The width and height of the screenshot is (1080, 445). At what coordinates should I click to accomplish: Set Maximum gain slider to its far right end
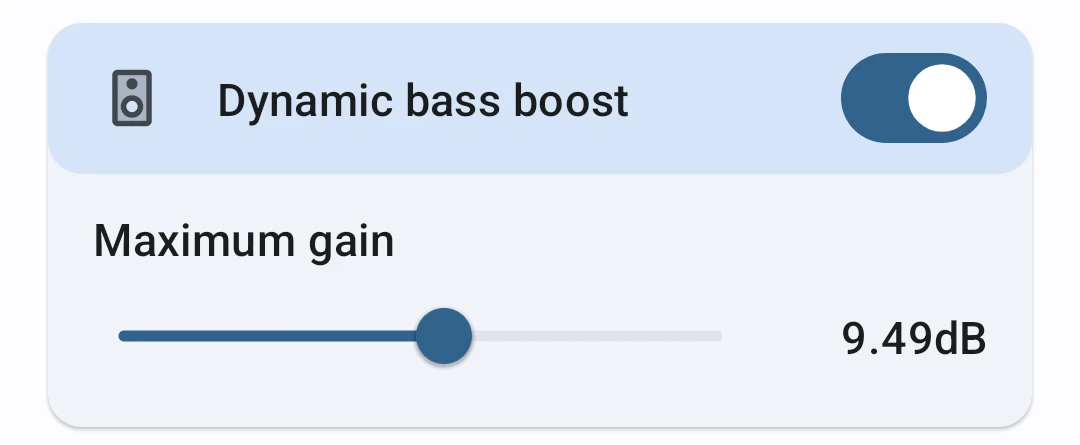click(720, 336)
